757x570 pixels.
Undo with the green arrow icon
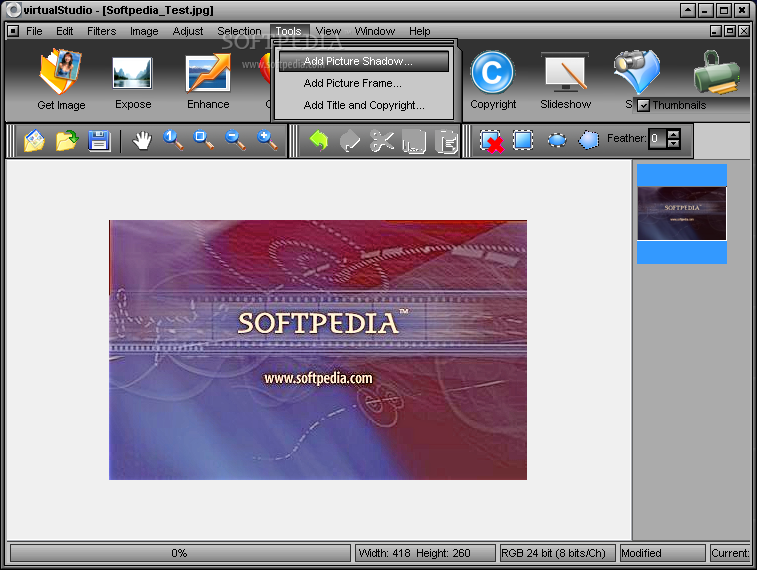319,141
